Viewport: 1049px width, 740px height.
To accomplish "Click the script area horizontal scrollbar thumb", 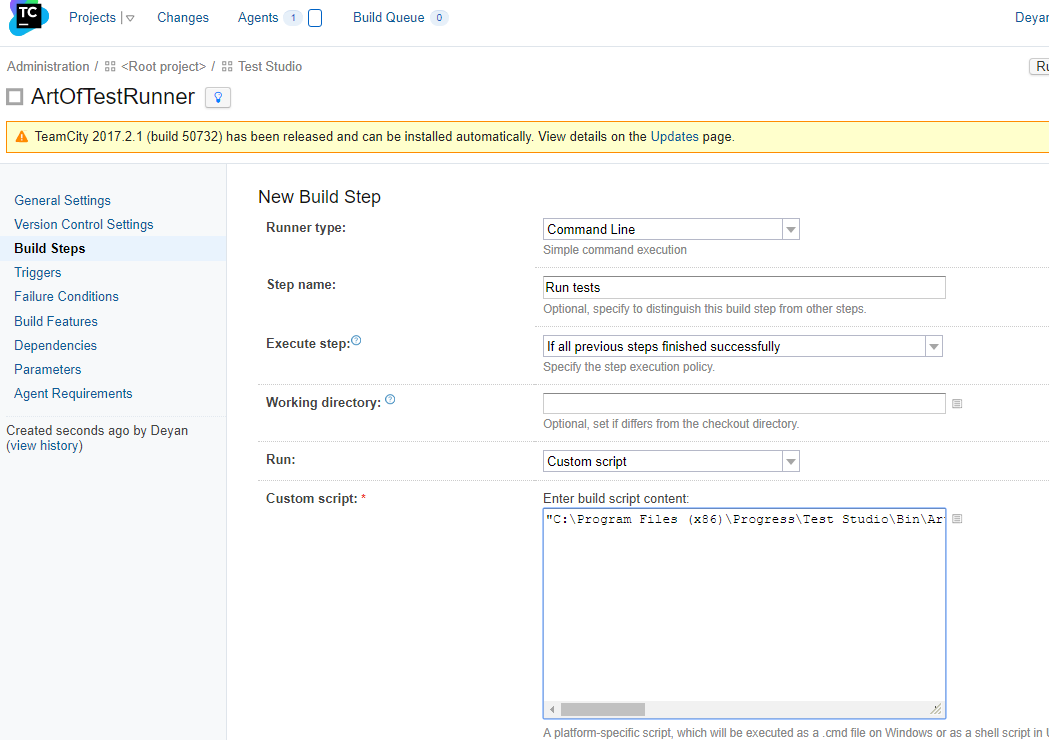I will (603, 709).
